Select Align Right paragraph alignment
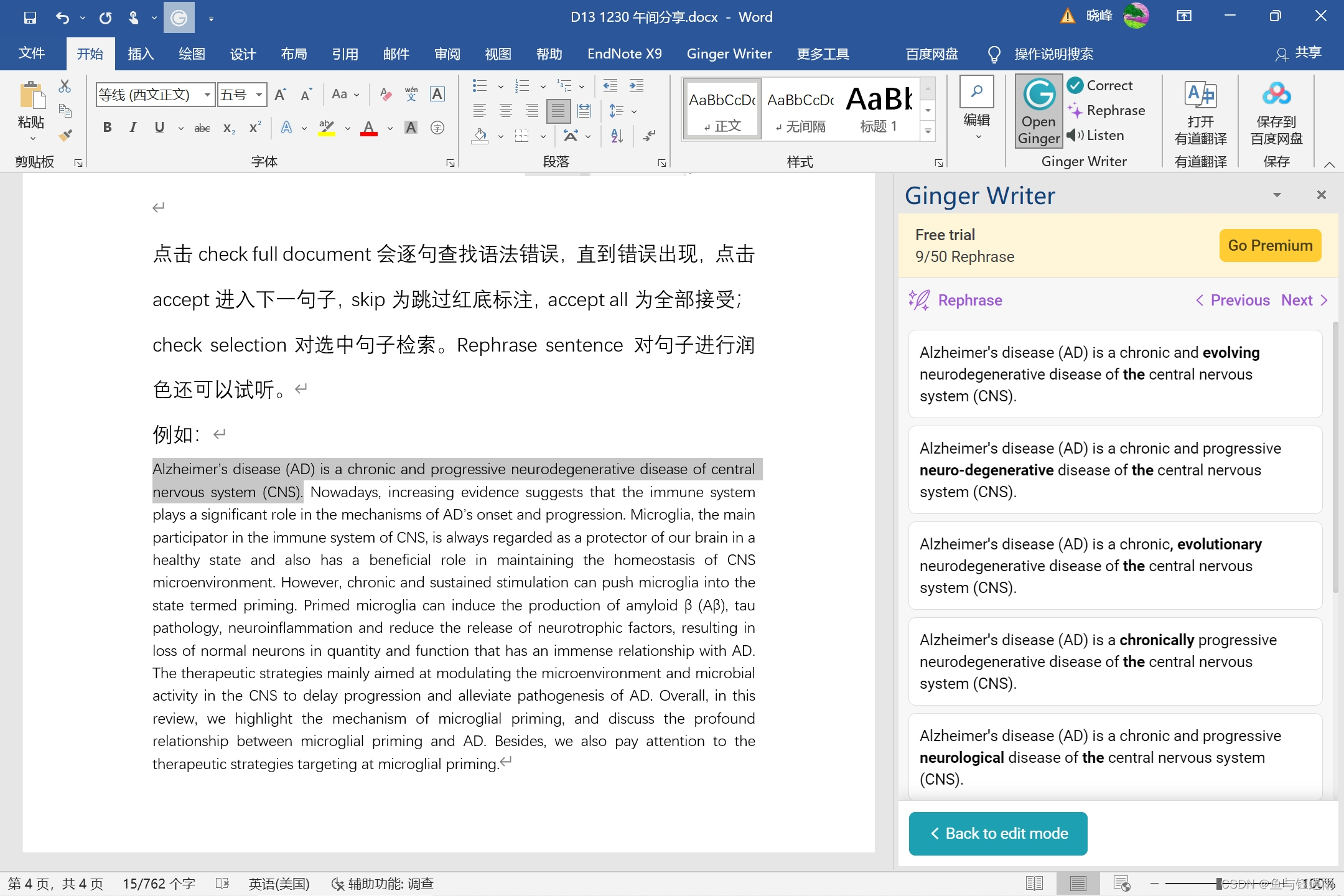The width and height of the screenshot is (1344, 896). click(532, 111)
